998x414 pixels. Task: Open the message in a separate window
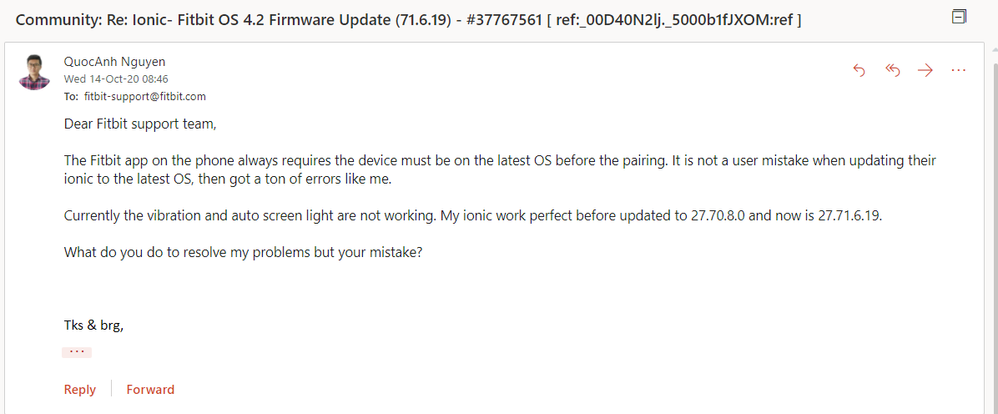pyautogui.click(x=960, y=17)
